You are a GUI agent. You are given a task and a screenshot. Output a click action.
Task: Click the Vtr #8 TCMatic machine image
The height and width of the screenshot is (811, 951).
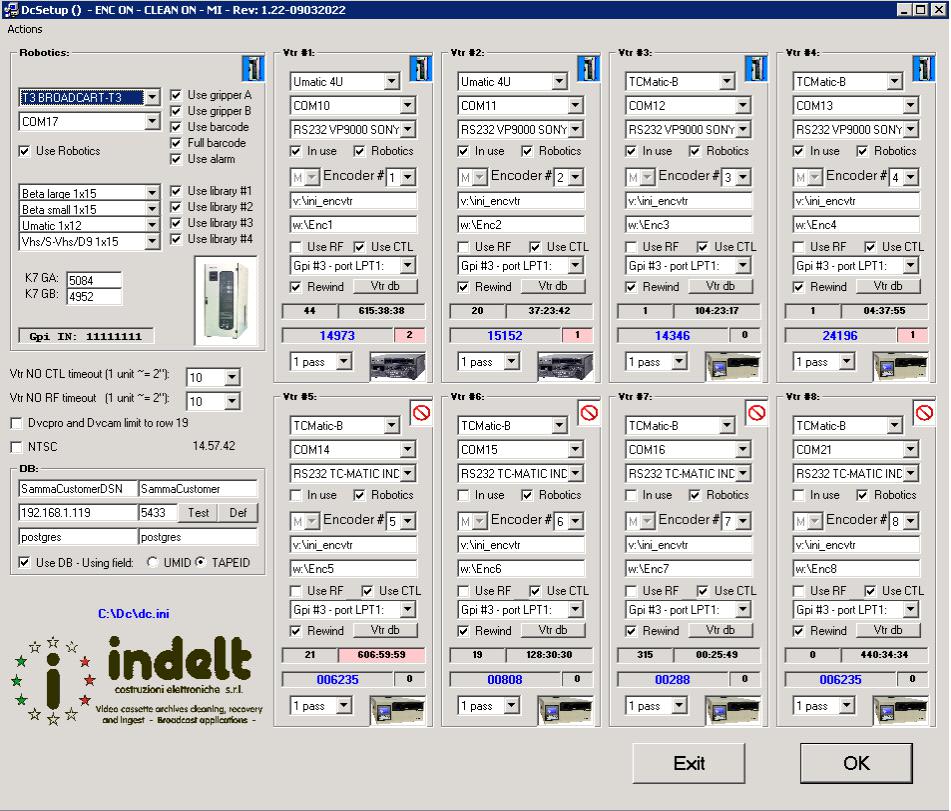coord(900,710)
